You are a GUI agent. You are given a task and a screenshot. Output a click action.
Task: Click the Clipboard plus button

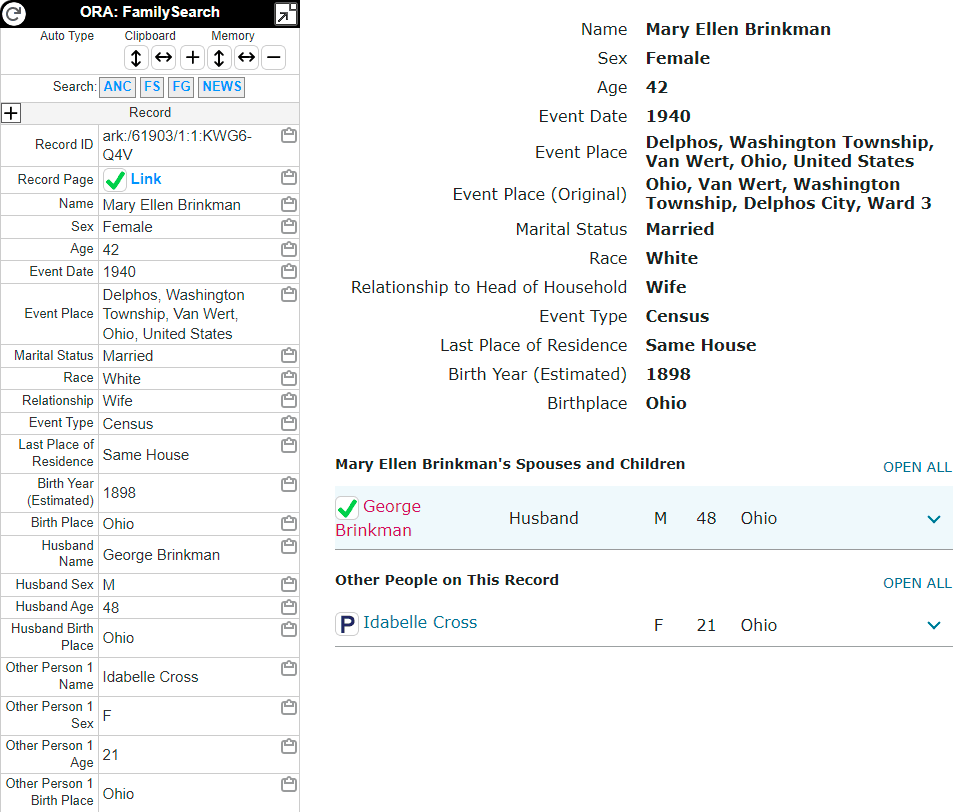[192, 58]
